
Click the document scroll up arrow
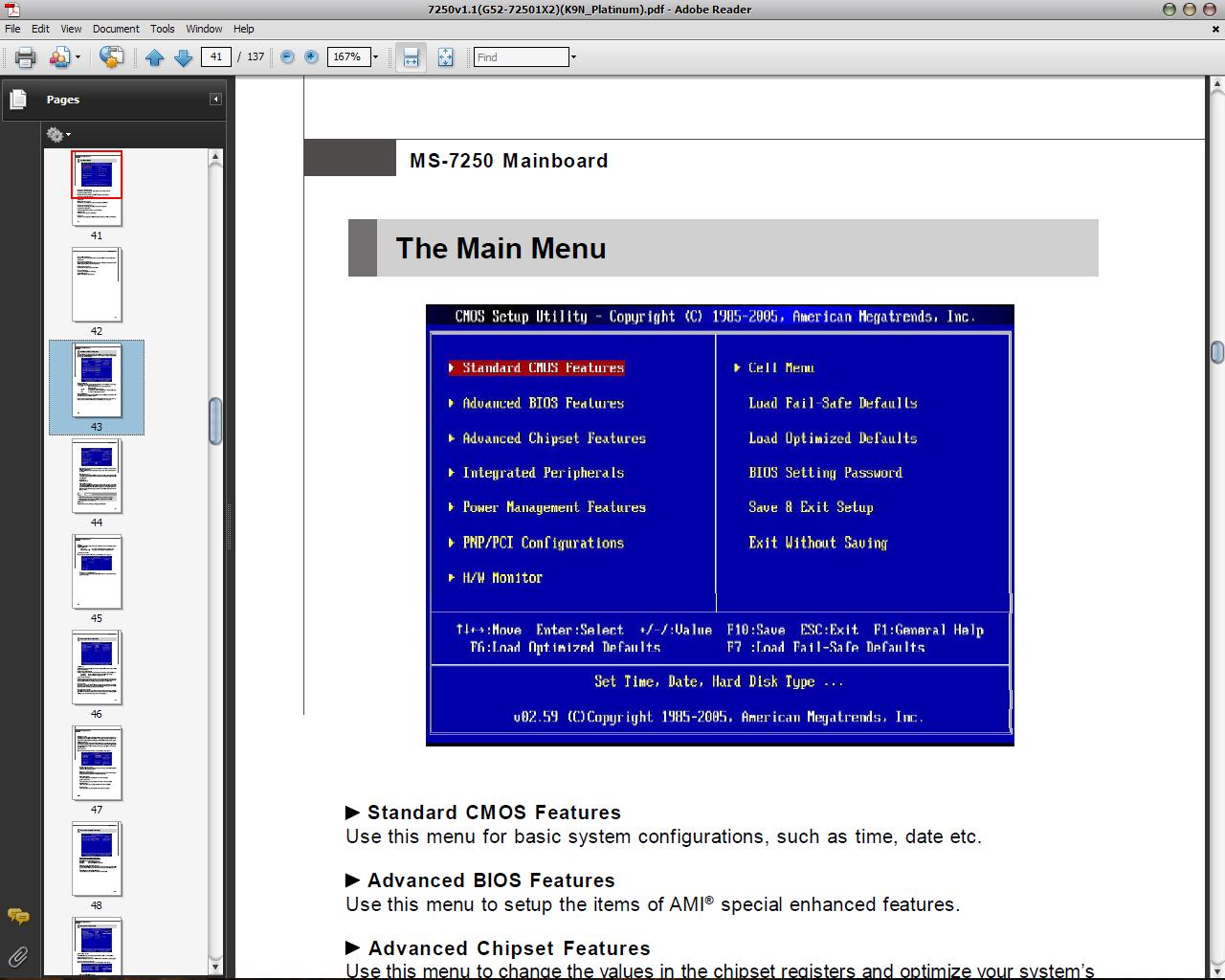click(x=1216, y=86)
